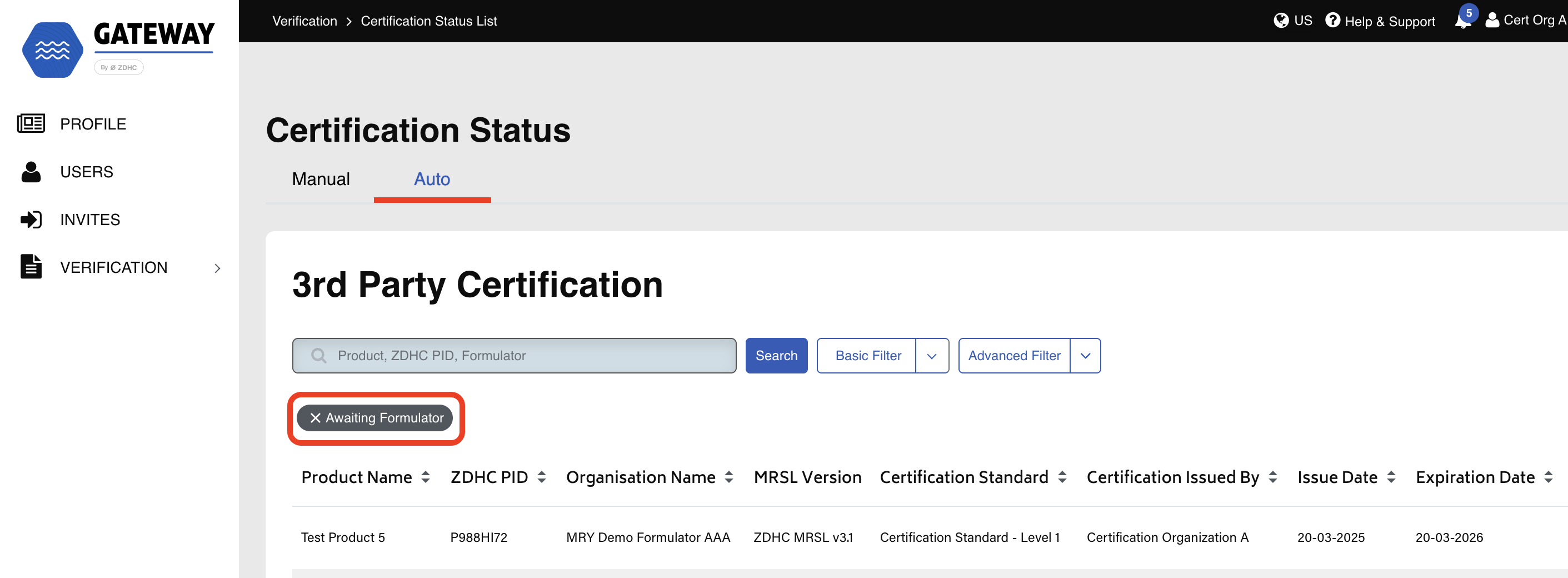Click the Invites sign-in arrow icon
1568x578 pixels.
31,220
